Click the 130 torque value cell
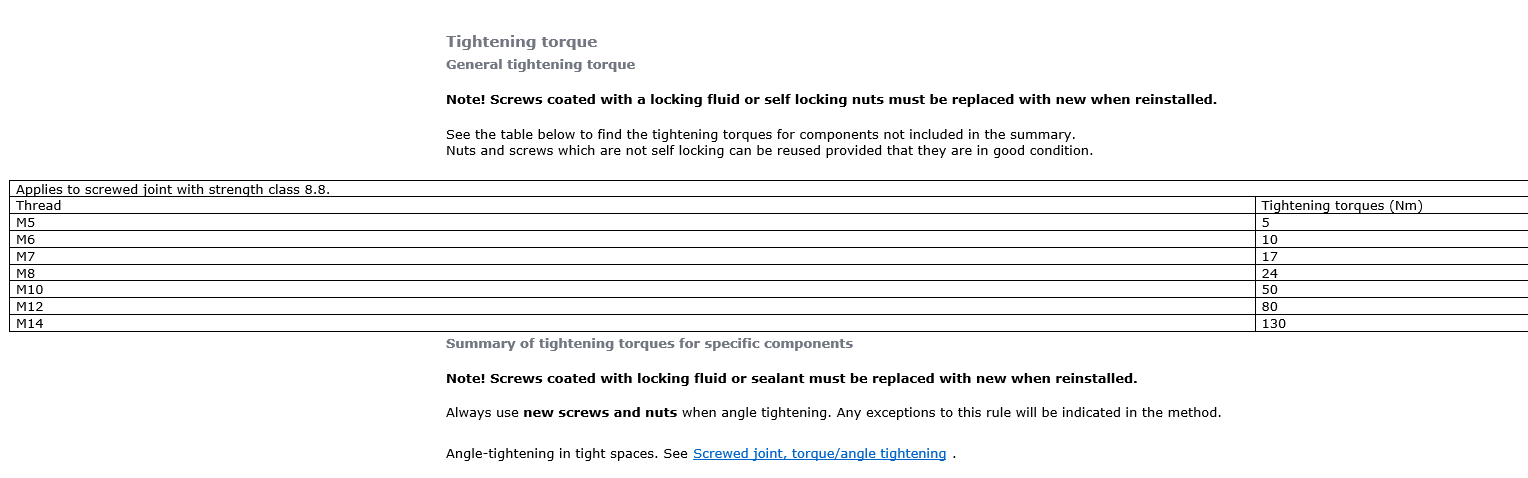The image size is (1528, 478). 1274,324
